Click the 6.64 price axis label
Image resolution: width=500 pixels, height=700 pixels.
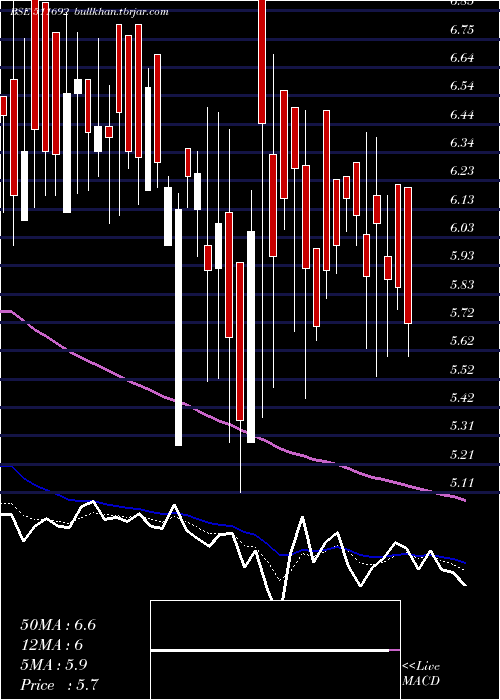(462, 58)
